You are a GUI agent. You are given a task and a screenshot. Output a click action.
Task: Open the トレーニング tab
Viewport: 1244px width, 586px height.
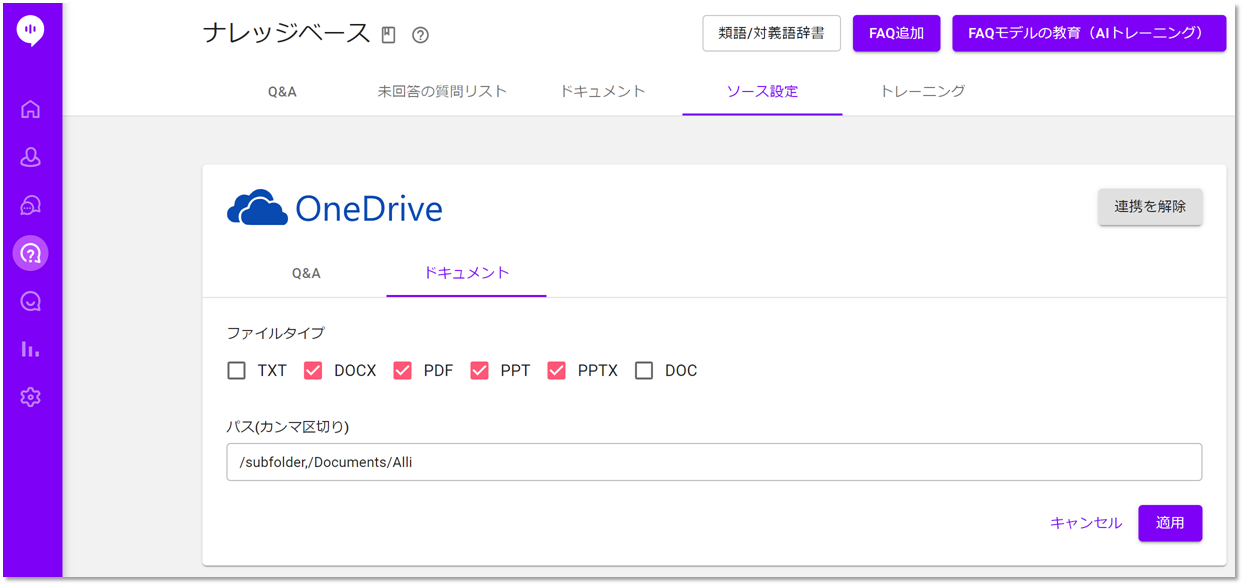(x=922, y=91)
